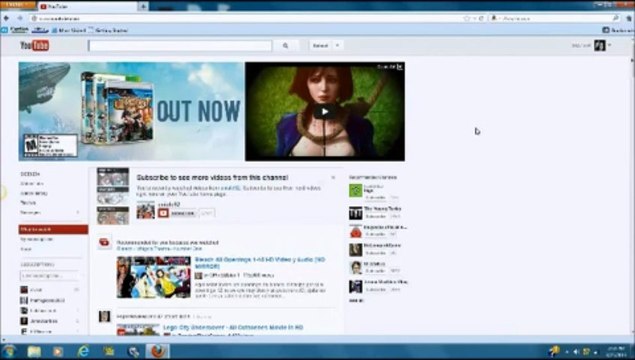
Task: Open the user avatar in the YouTube header
Action: pyautogui.click(x=600, y=45)
